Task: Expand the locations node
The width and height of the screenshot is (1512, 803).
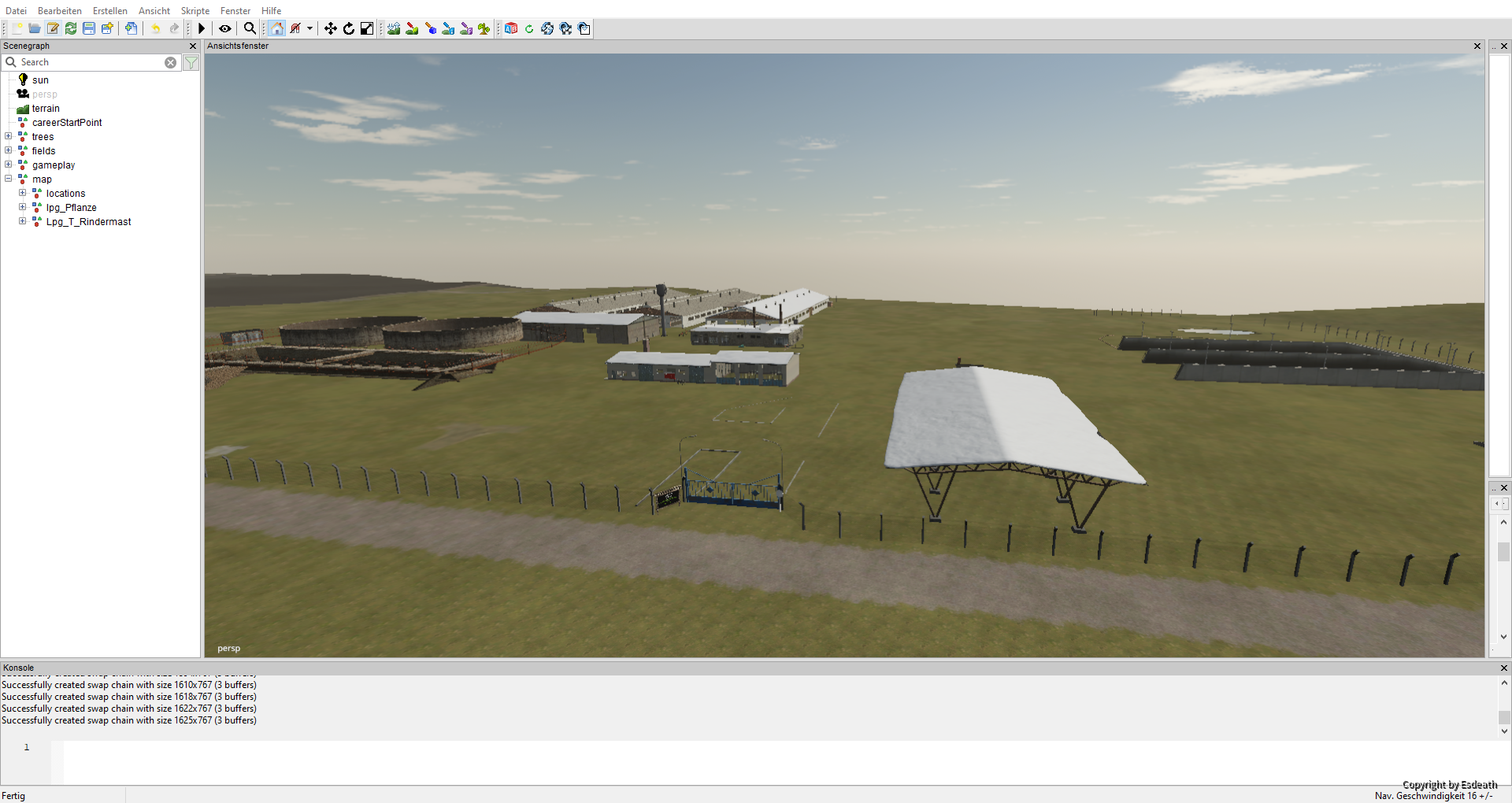Action: pyautogui.click(x=23, y=193)
